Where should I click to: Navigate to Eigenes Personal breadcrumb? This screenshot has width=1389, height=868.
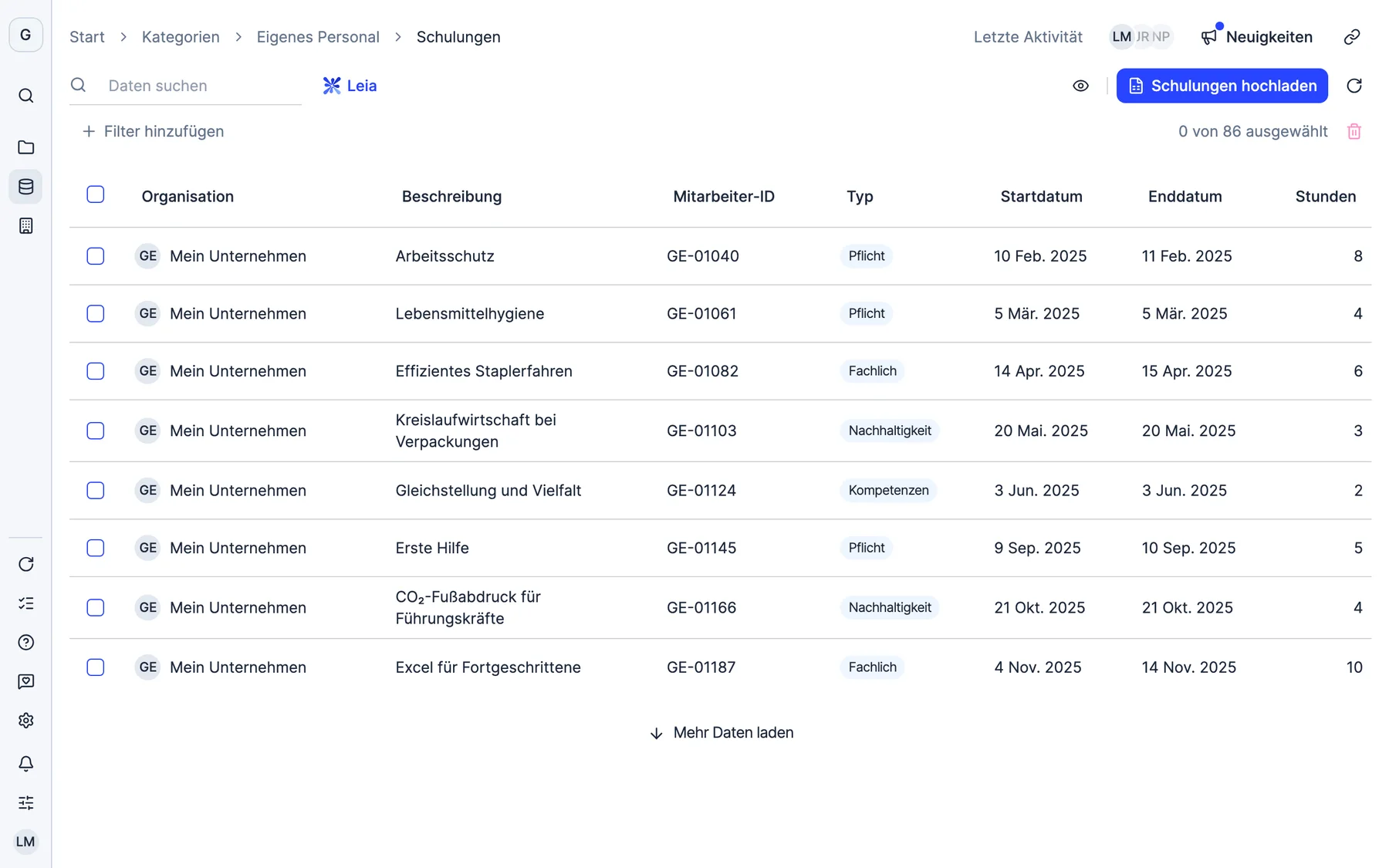[318, 37]
